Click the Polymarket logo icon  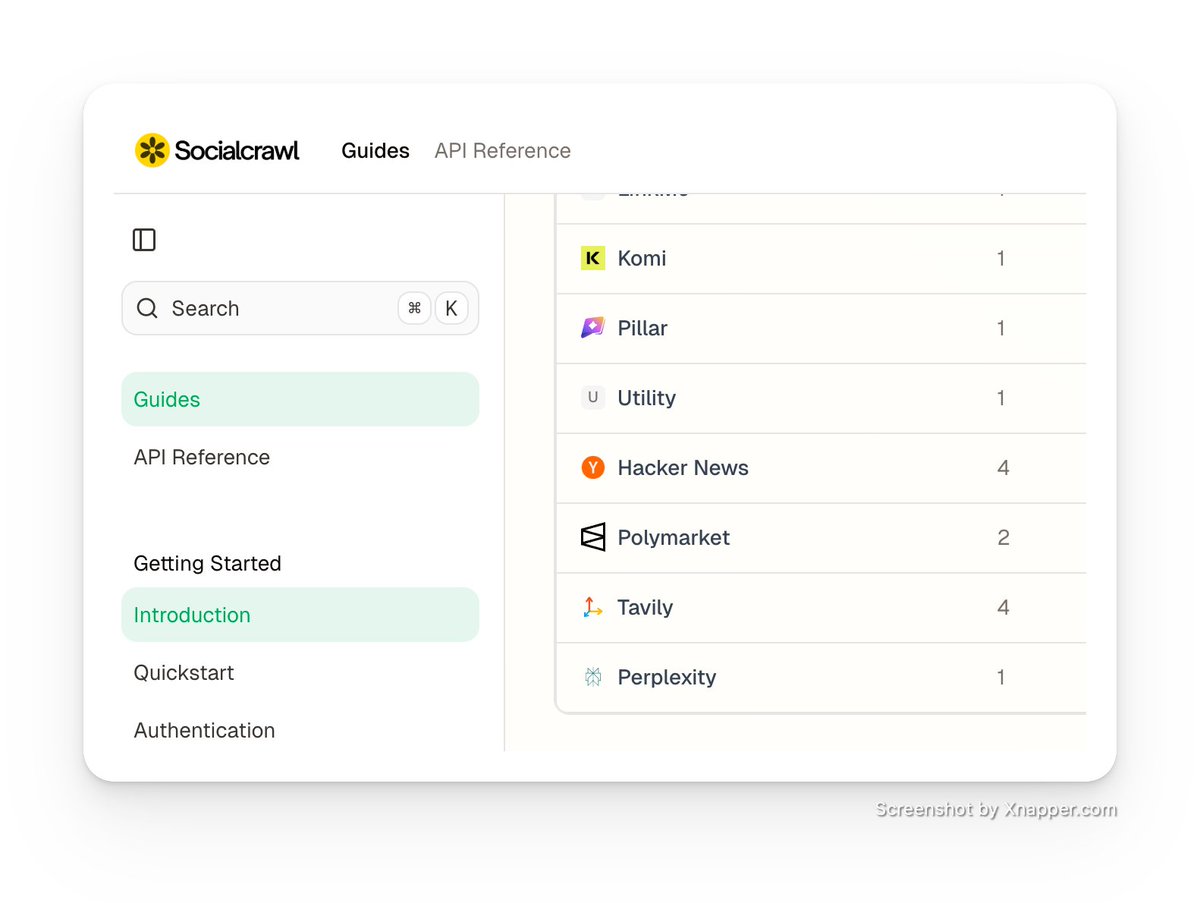click(593, 537)
